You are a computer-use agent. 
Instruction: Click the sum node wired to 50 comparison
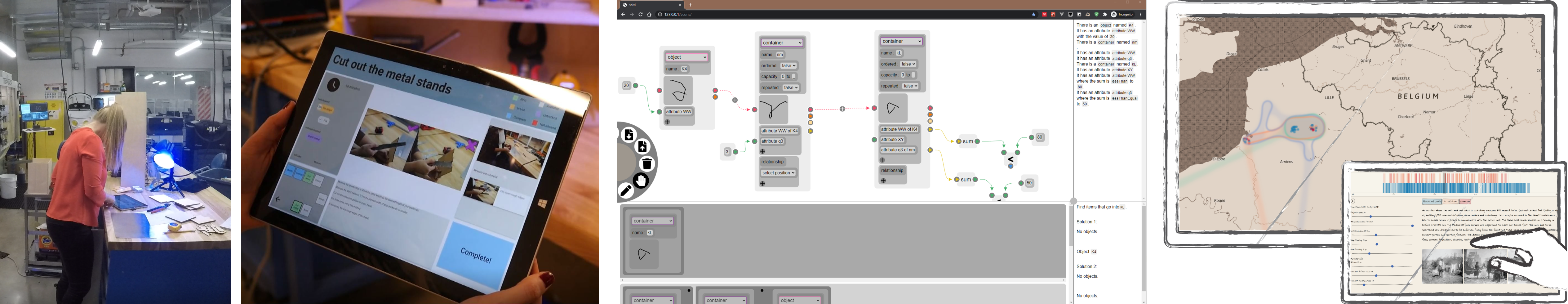(966, 180)
